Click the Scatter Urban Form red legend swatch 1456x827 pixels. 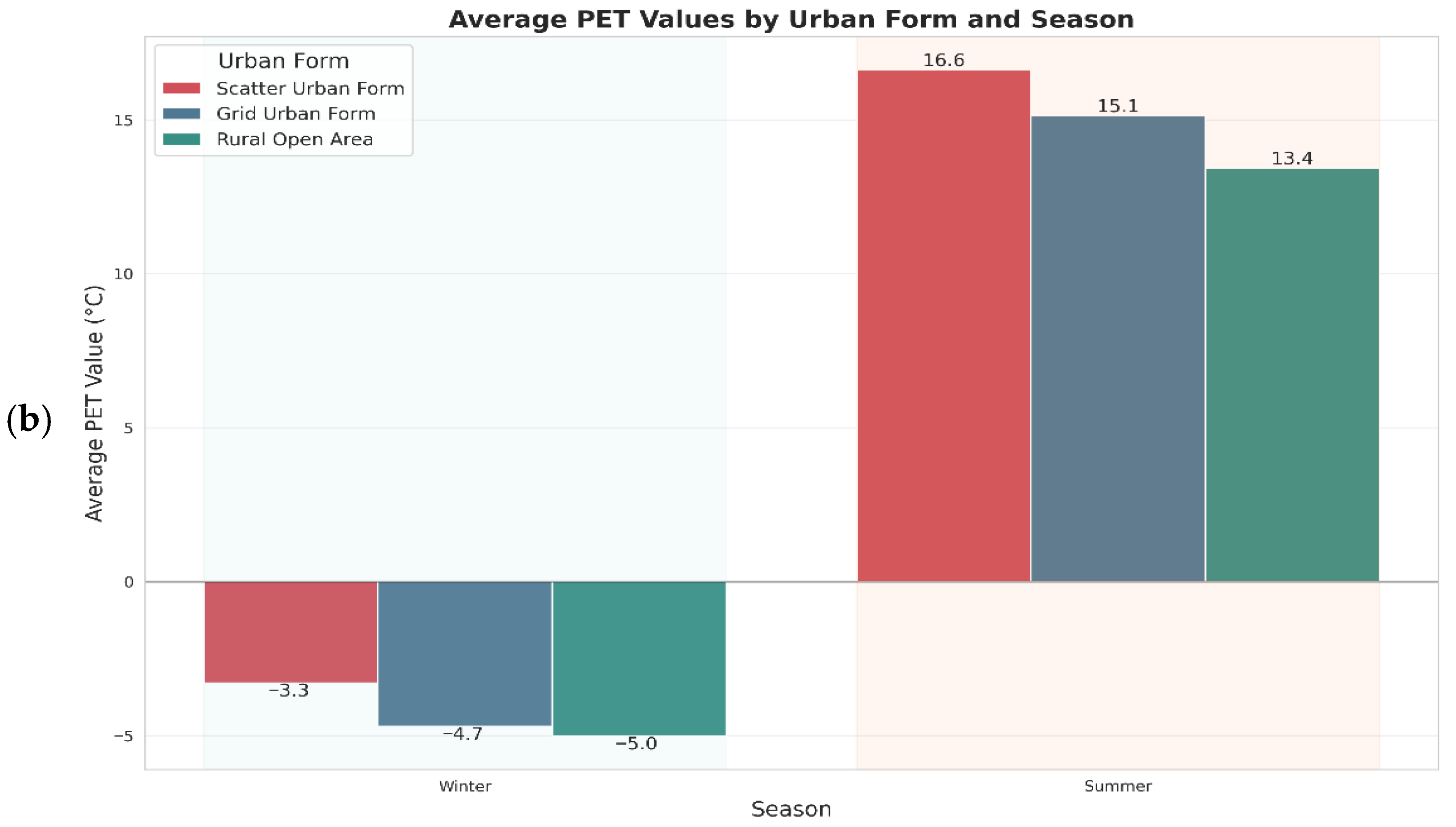tap(181, 89)
